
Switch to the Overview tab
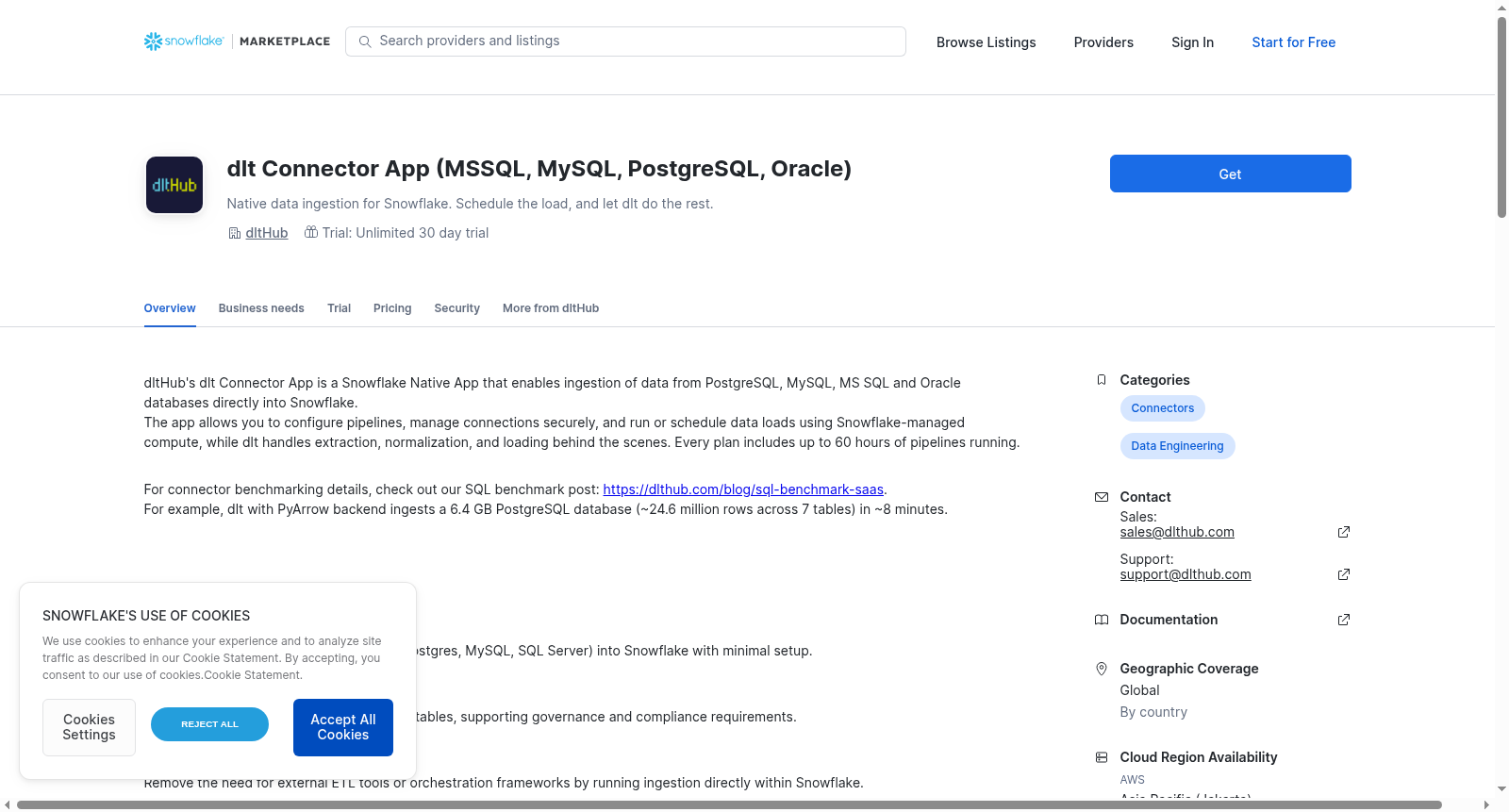click(x=170, y=308)
